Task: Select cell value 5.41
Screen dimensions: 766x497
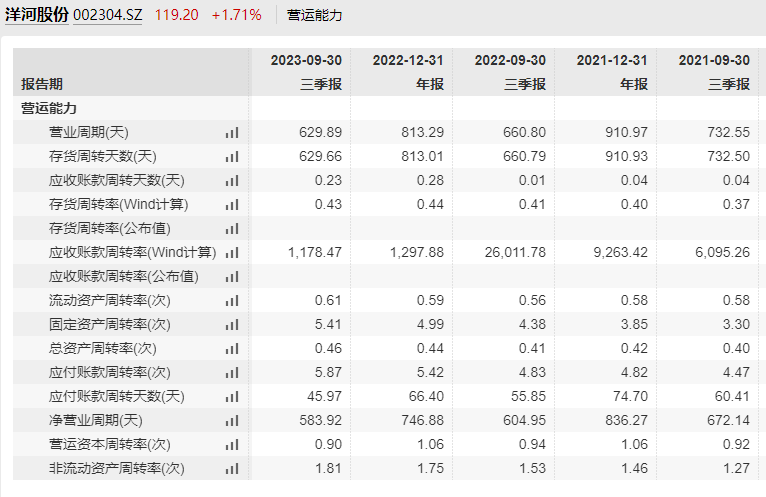Action: (x=328, y=324)
